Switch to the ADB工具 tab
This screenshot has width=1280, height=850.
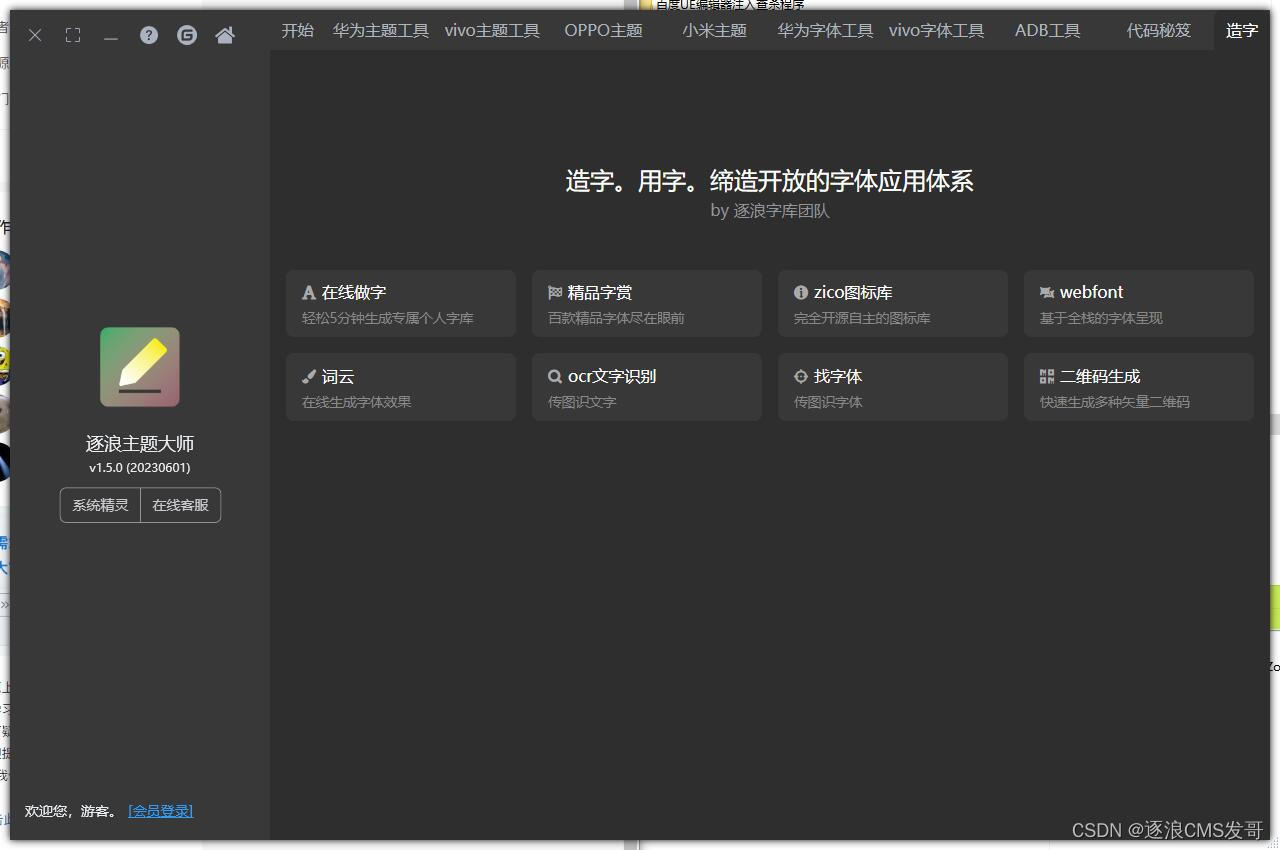(x=1048, y=31)
